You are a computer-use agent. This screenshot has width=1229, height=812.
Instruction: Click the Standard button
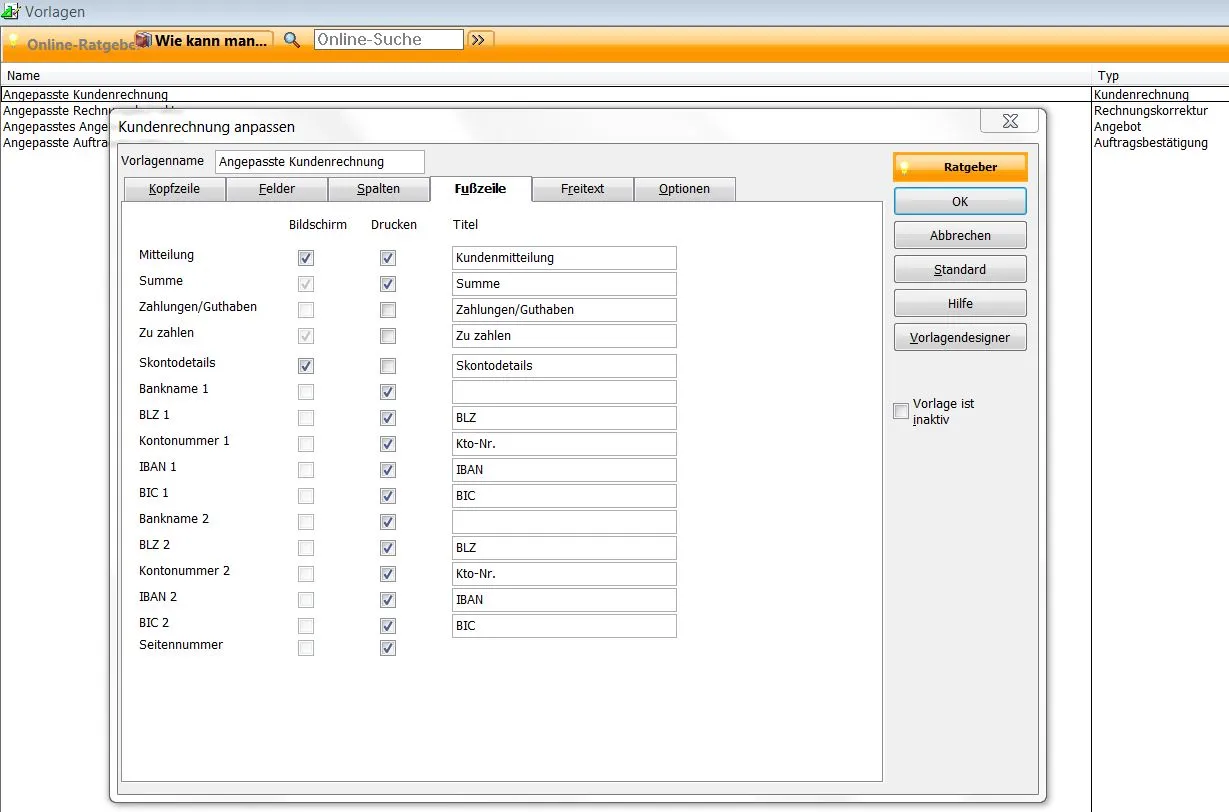point(959,269)
